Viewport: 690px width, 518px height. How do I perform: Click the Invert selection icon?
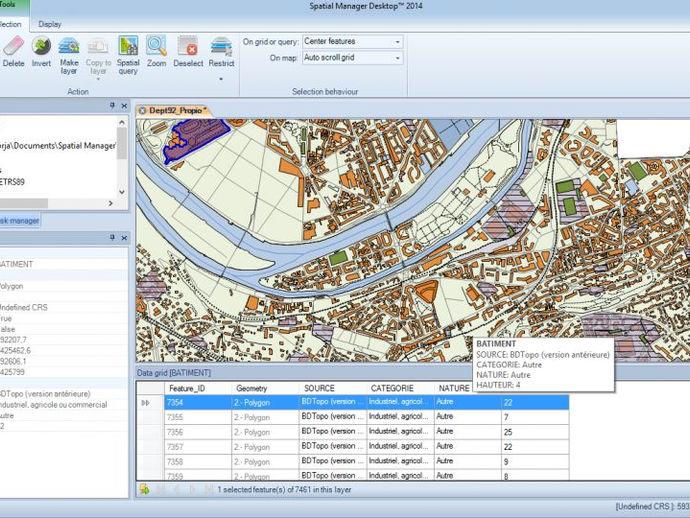[41, 46]
